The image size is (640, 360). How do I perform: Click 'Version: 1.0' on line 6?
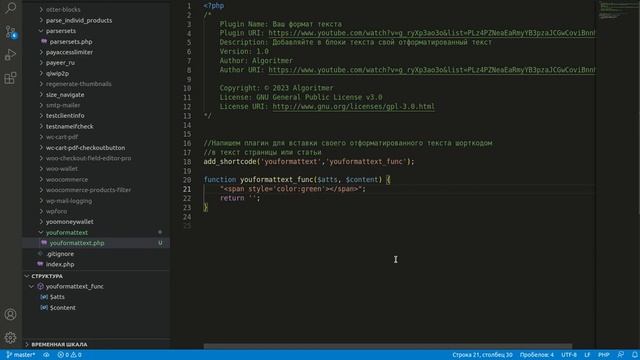point(244,51)
